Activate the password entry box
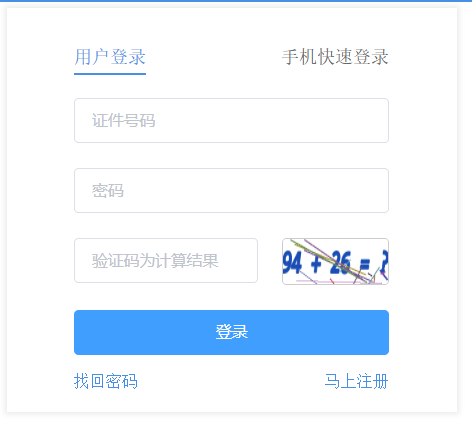 point(231,190)
